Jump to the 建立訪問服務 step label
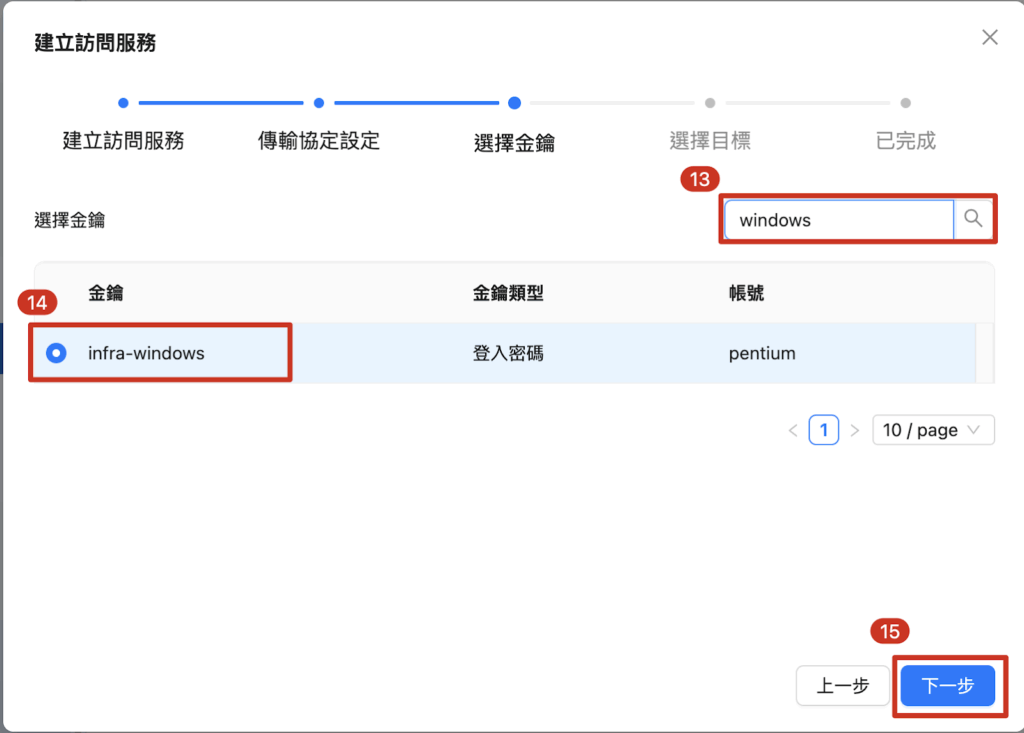 (123, 141)
